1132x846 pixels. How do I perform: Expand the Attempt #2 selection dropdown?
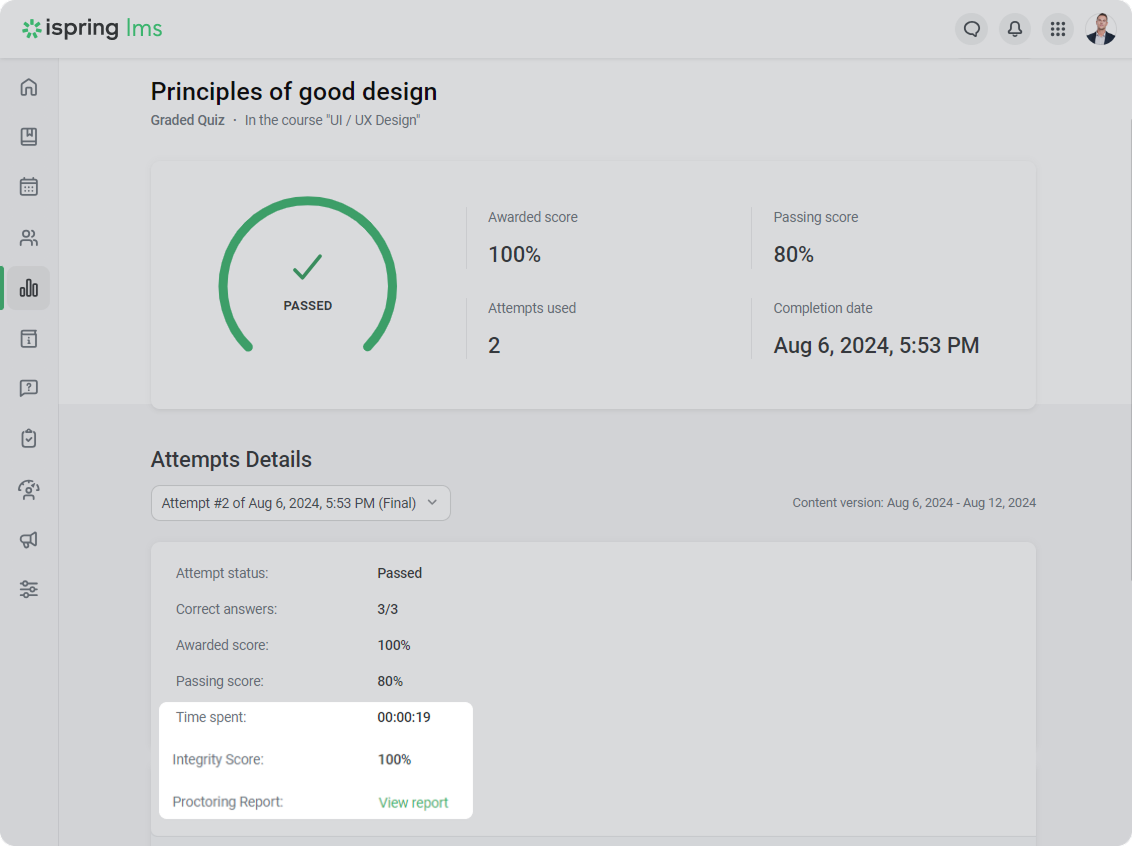click(x=300, y=503)
